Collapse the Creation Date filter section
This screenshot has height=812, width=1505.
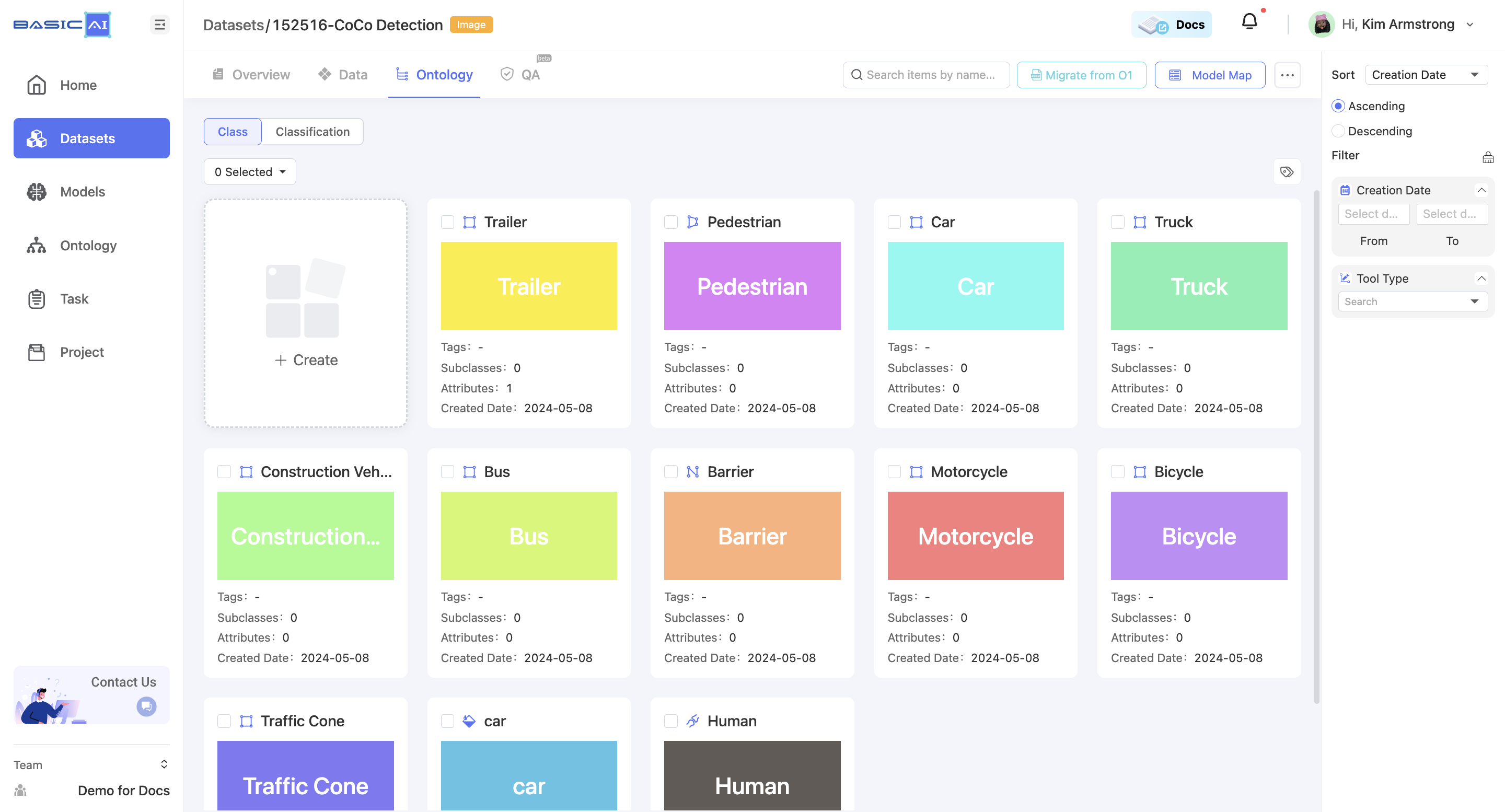tap(1481, 190)
